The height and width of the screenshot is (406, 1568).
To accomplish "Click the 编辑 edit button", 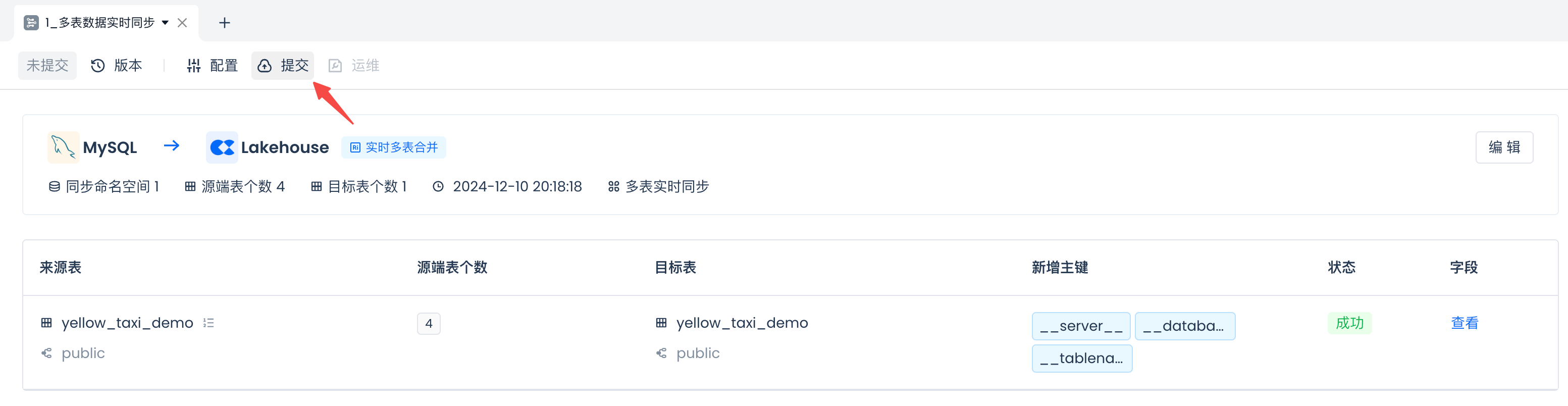I will (x=1503, y=147).
